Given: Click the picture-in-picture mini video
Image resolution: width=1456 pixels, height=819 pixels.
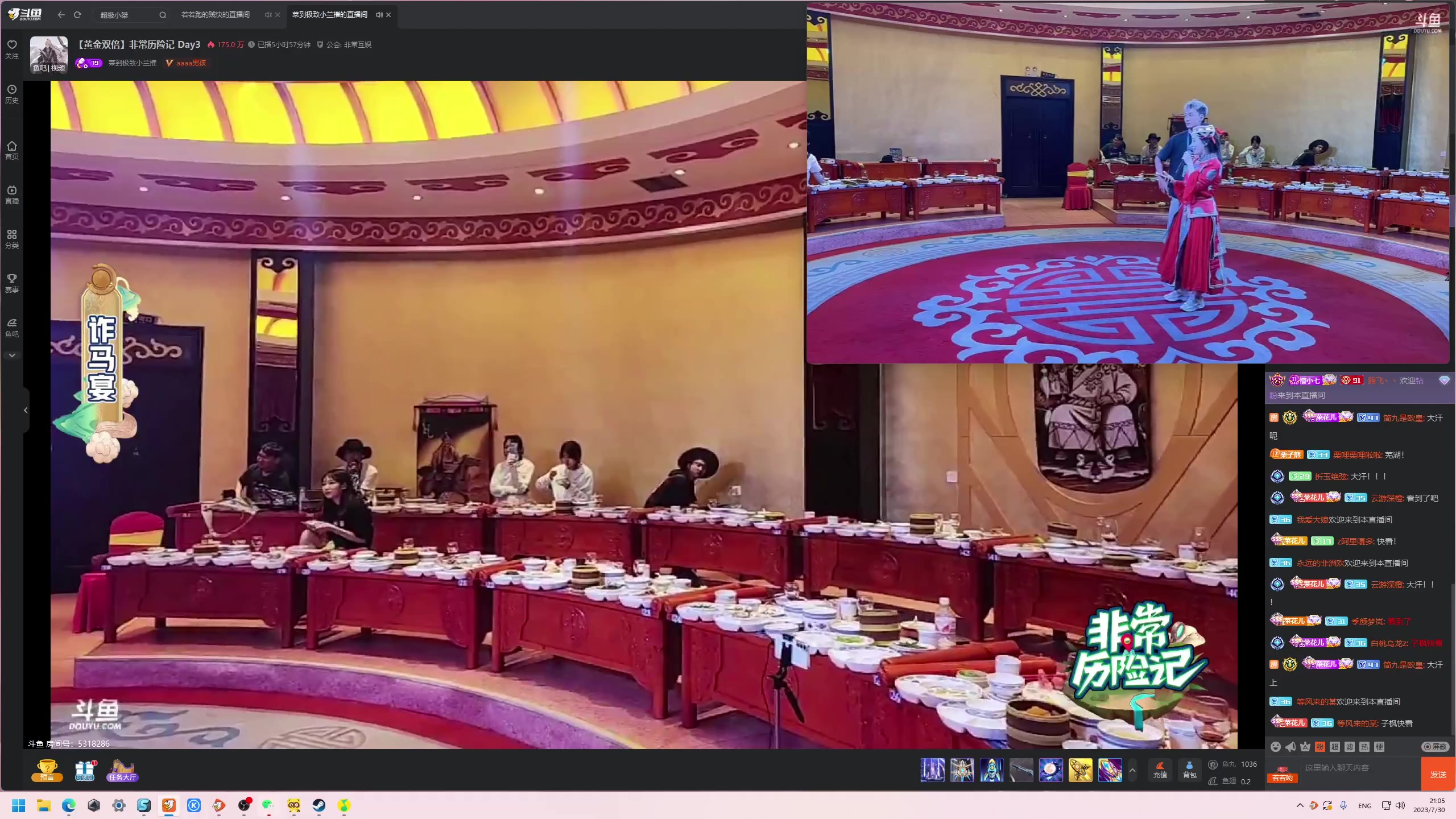Looking at the screenshot, I should coord(1128,183).
